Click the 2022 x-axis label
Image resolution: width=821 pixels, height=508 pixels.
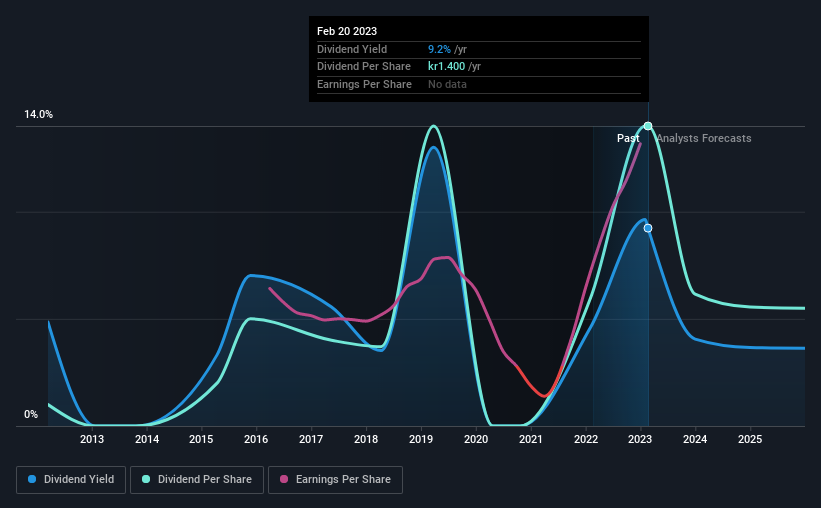(586, 439)
